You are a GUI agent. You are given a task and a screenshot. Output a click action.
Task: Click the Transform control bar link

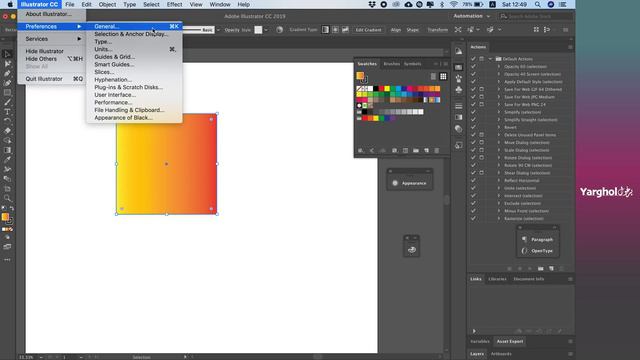438,30
